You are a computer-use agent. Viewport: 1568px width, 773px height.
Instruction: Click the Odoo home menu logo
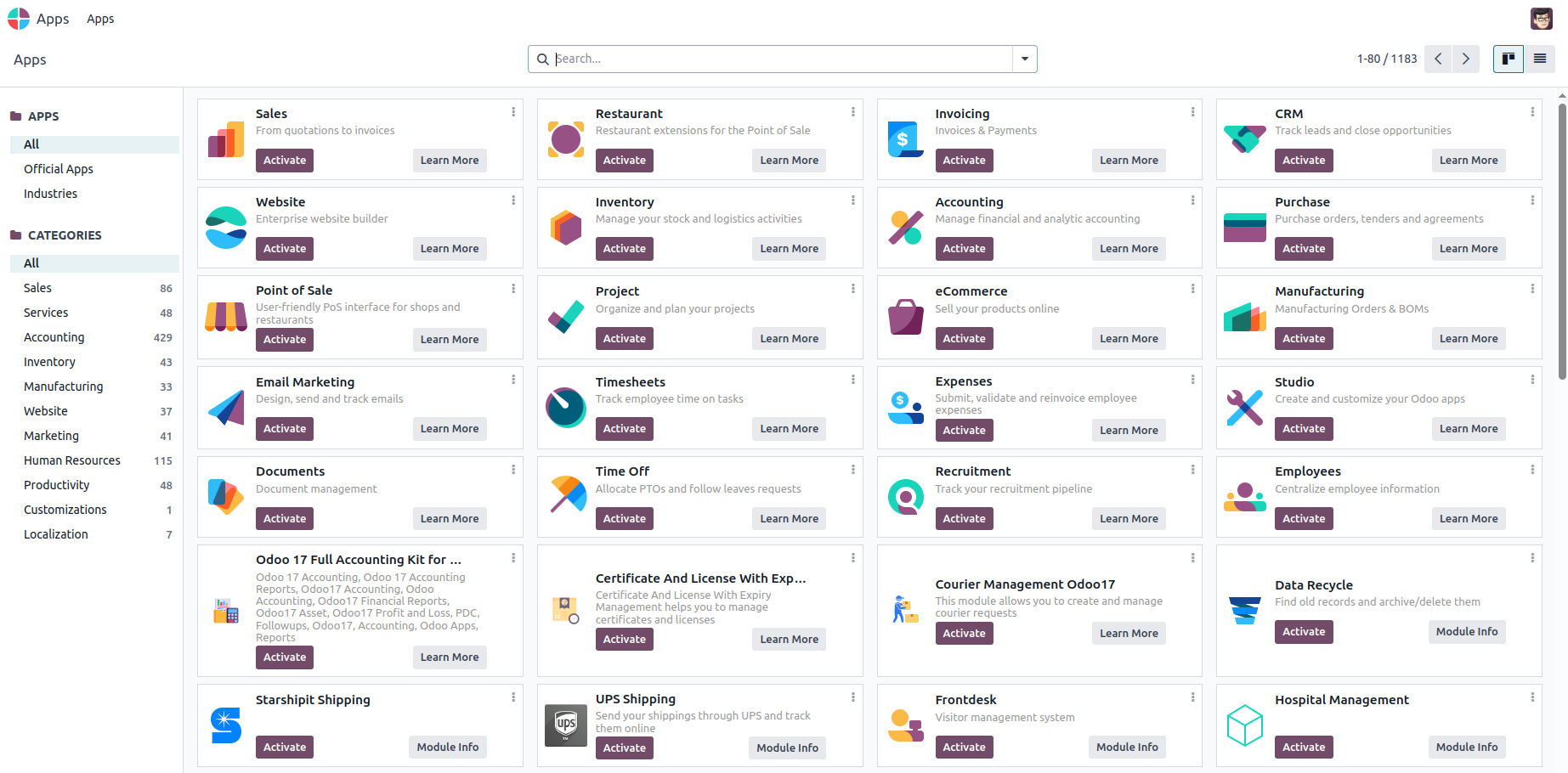tap(19, 19)
